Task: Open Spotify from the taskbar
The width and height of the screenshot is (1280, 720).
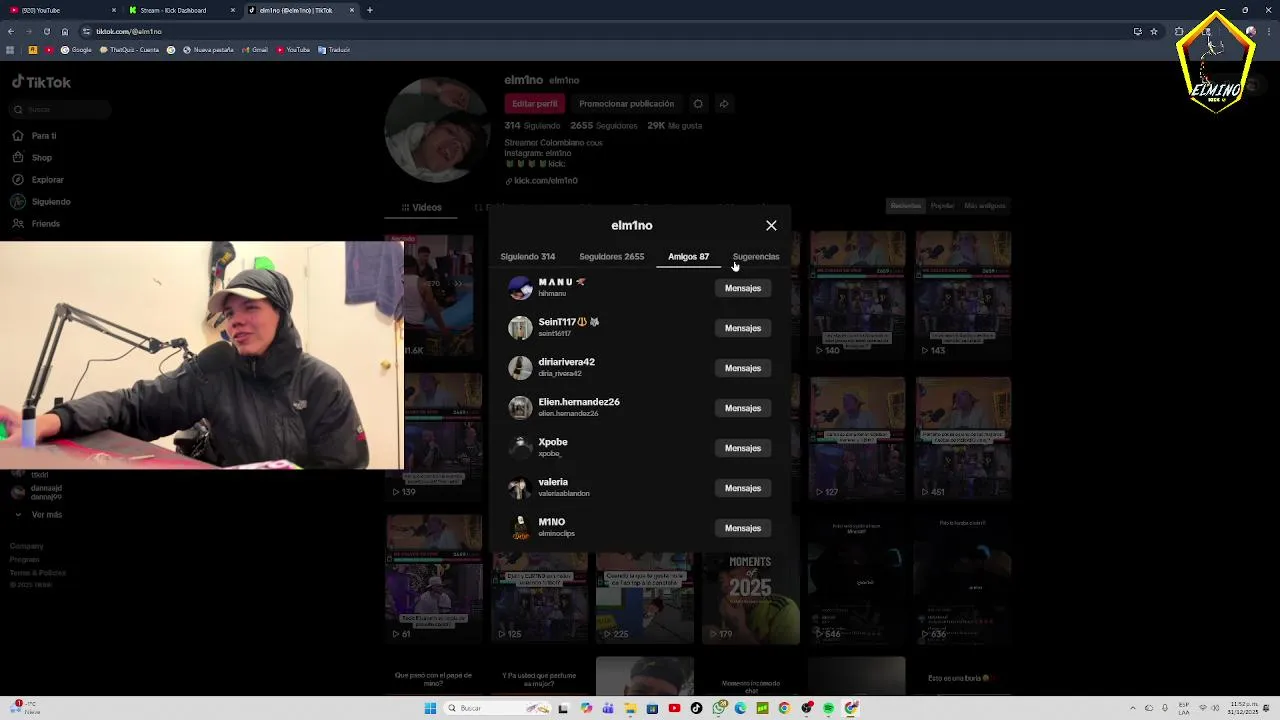Action: tap(828, 708)
